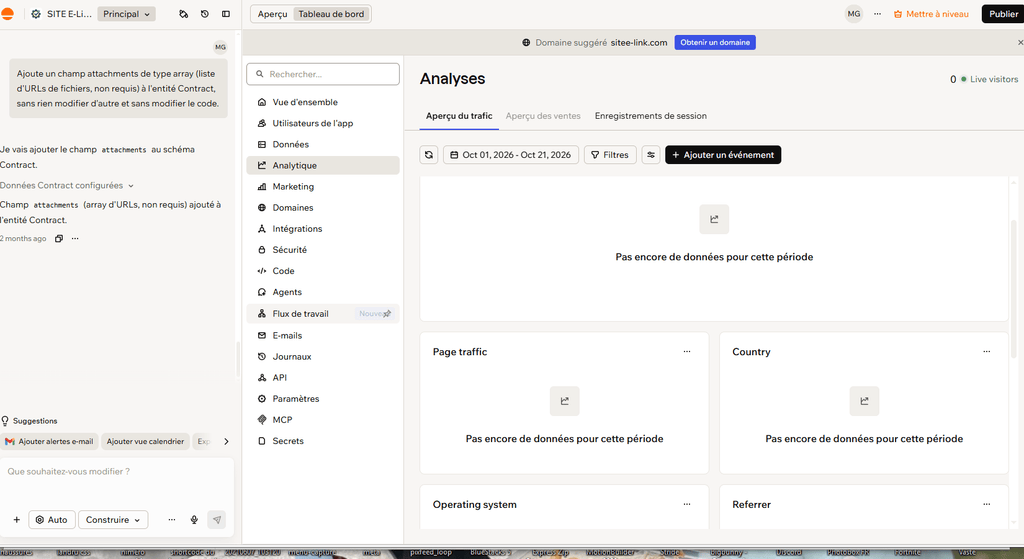Open the MG user avatar menu
This screenshot has width=1024, height=559.
tap(854, 14)
